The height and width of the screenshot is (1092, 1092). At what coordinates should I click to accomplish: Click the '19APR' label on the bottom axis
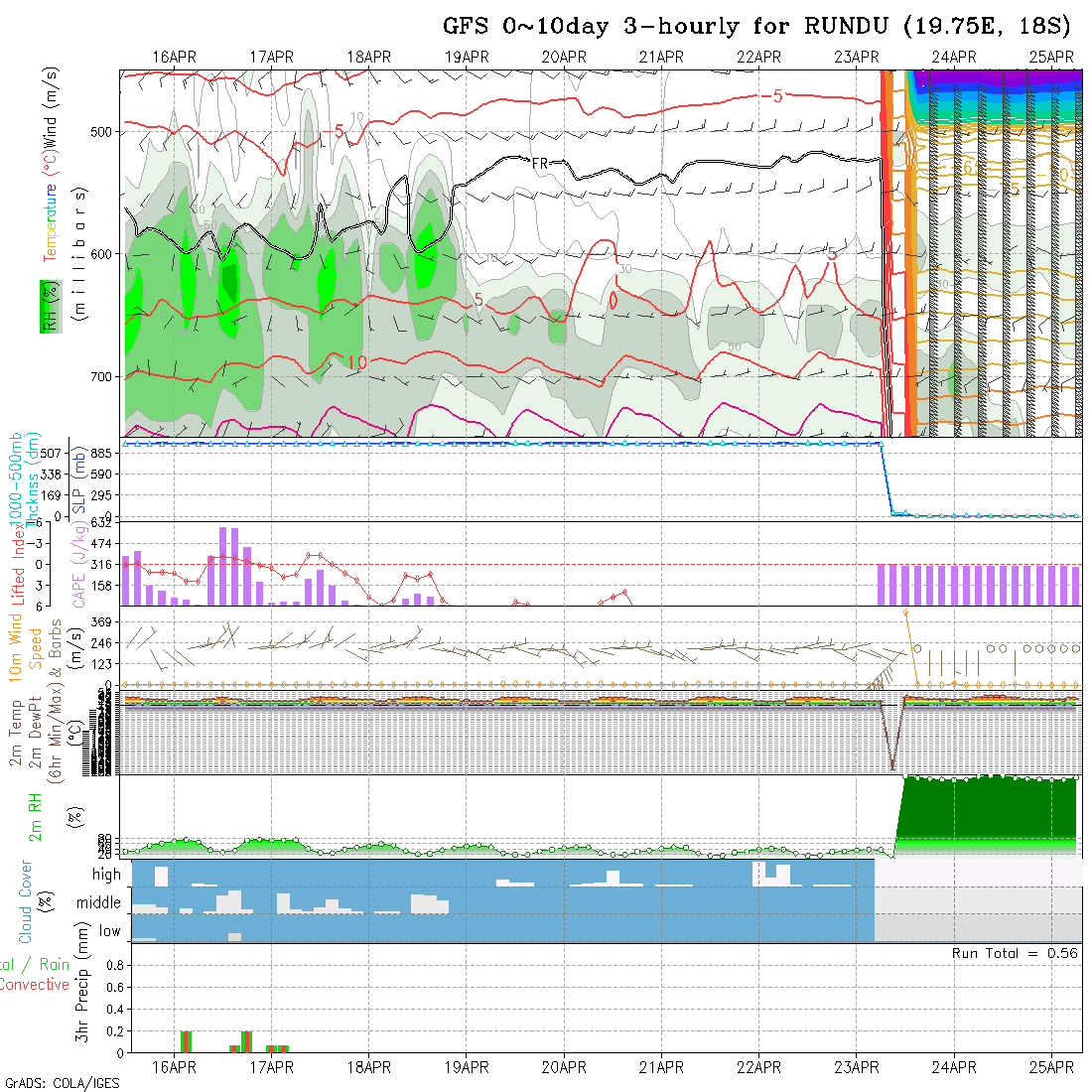(467, 1067)
